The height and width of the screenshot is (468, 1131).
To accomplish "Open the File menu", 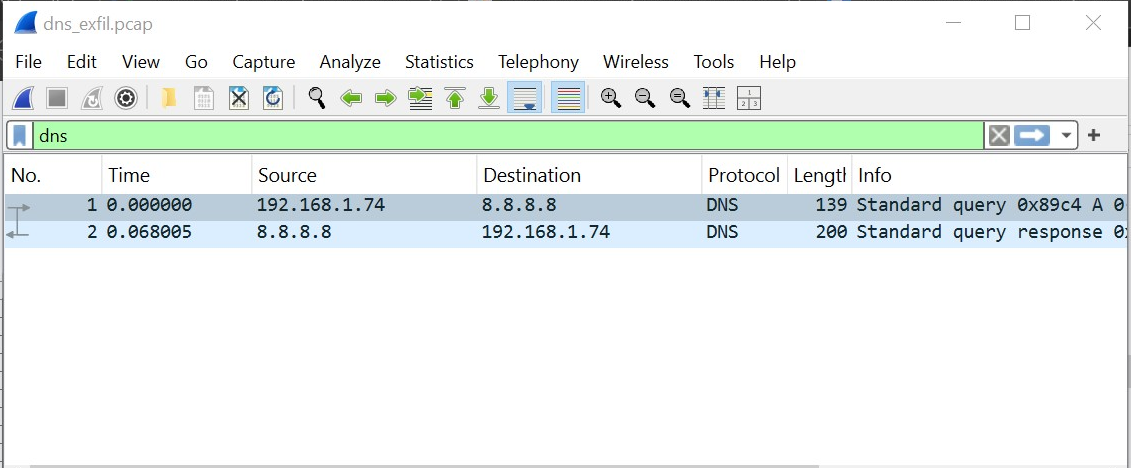I will [28, 62].
